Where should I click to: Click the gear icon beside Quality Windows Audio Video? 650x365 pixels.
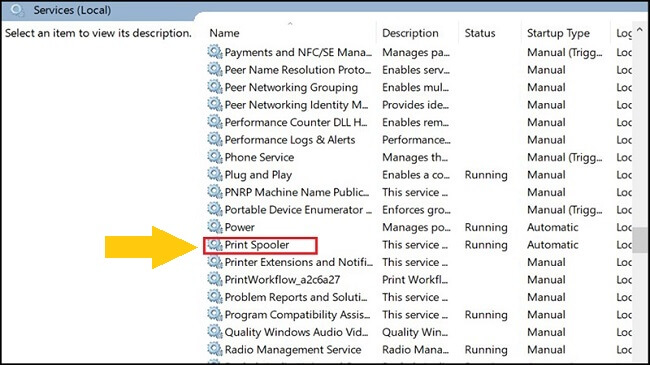pyautogui.click(x=215, y=332)
